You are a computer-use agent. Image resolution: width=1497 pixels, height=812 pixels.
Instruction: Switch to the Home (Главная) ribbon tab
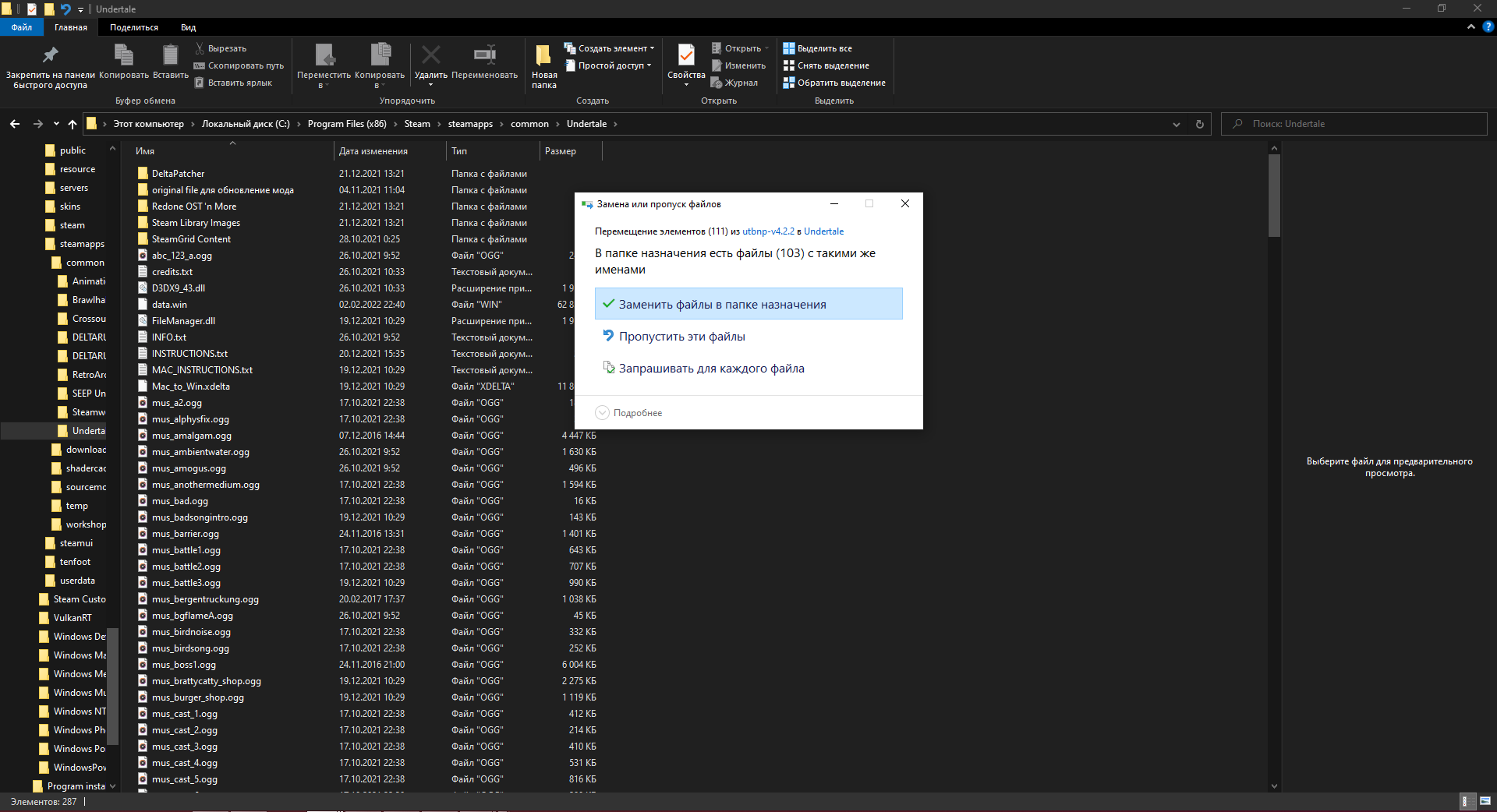pyautogui.click(x=71, y=27)
